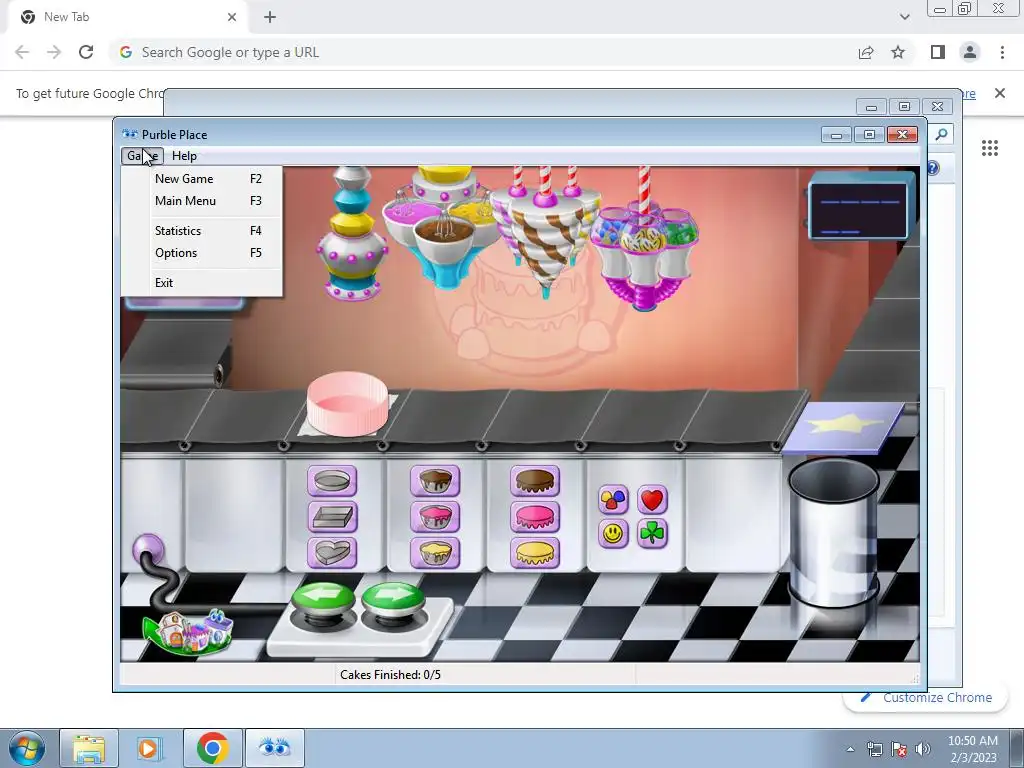Bookmark this tab with the star icon
The height and width of the screenshot is (768, 1024).
(898, 52)
